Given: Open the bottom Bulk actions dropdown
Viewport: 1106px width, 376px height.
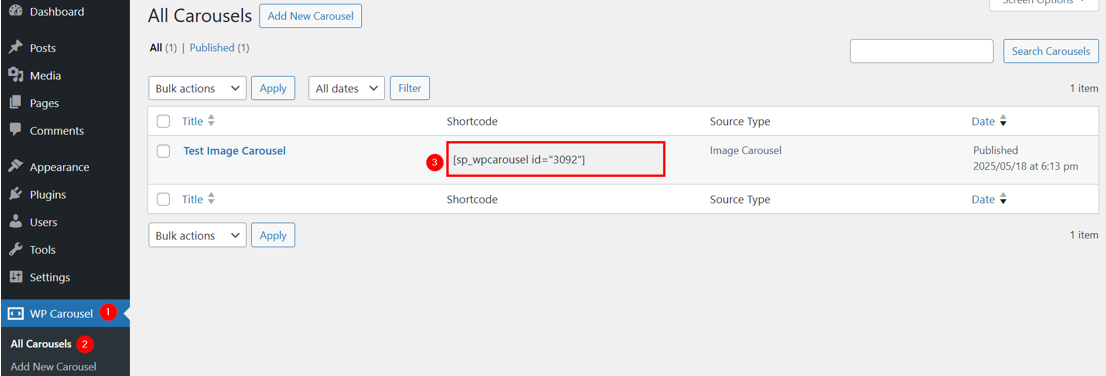Looking at the screenshot, I should 198,235.
